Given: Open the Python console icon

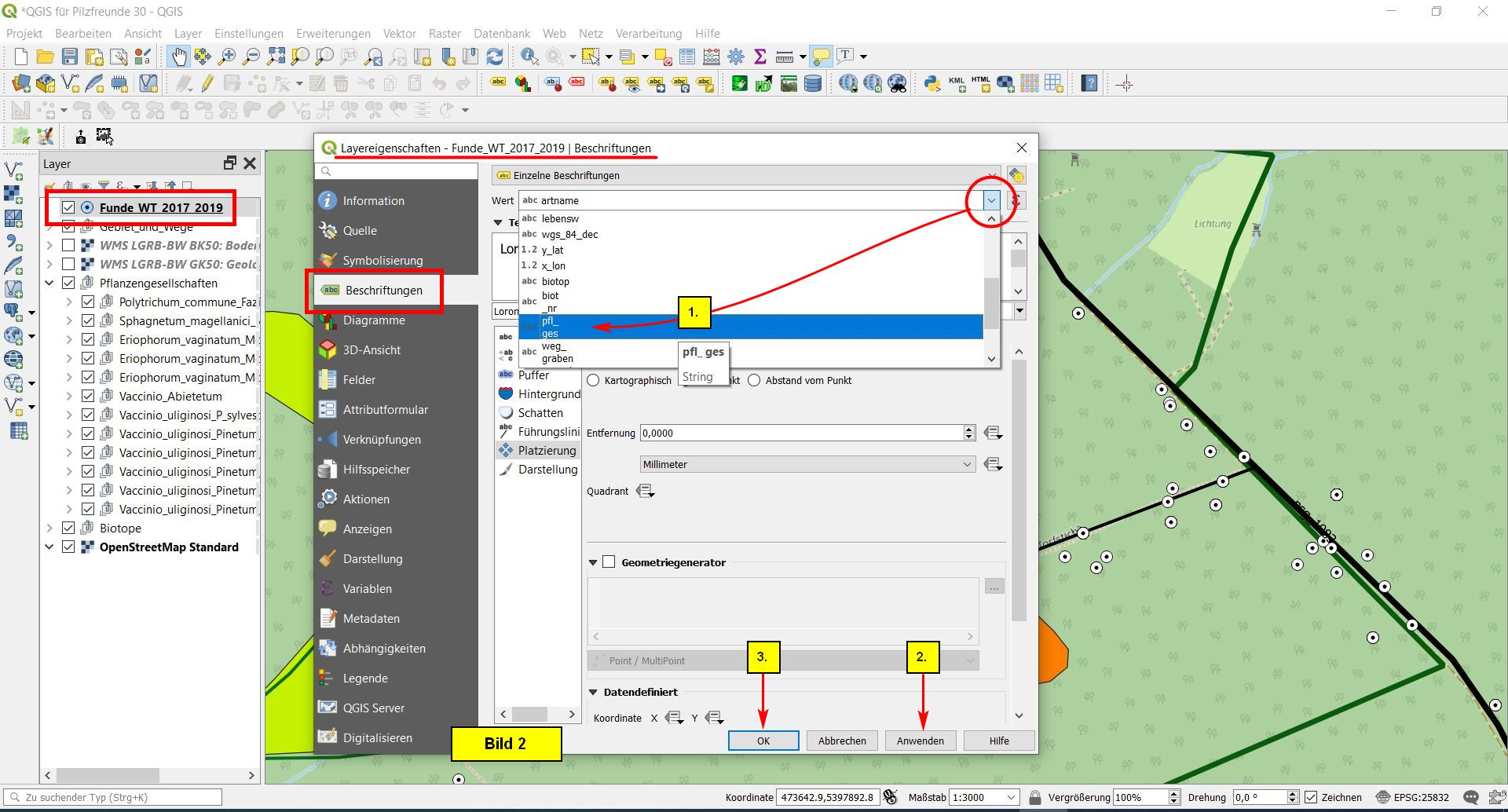Looking at the screenshot, I should pos(932,83).
